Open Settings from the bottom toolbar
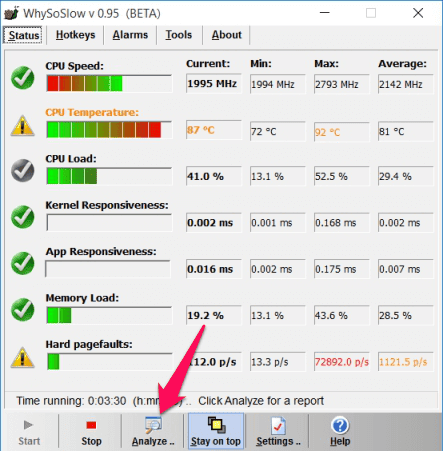The height and width of the screenshot is (451, 443). (278, 432)
